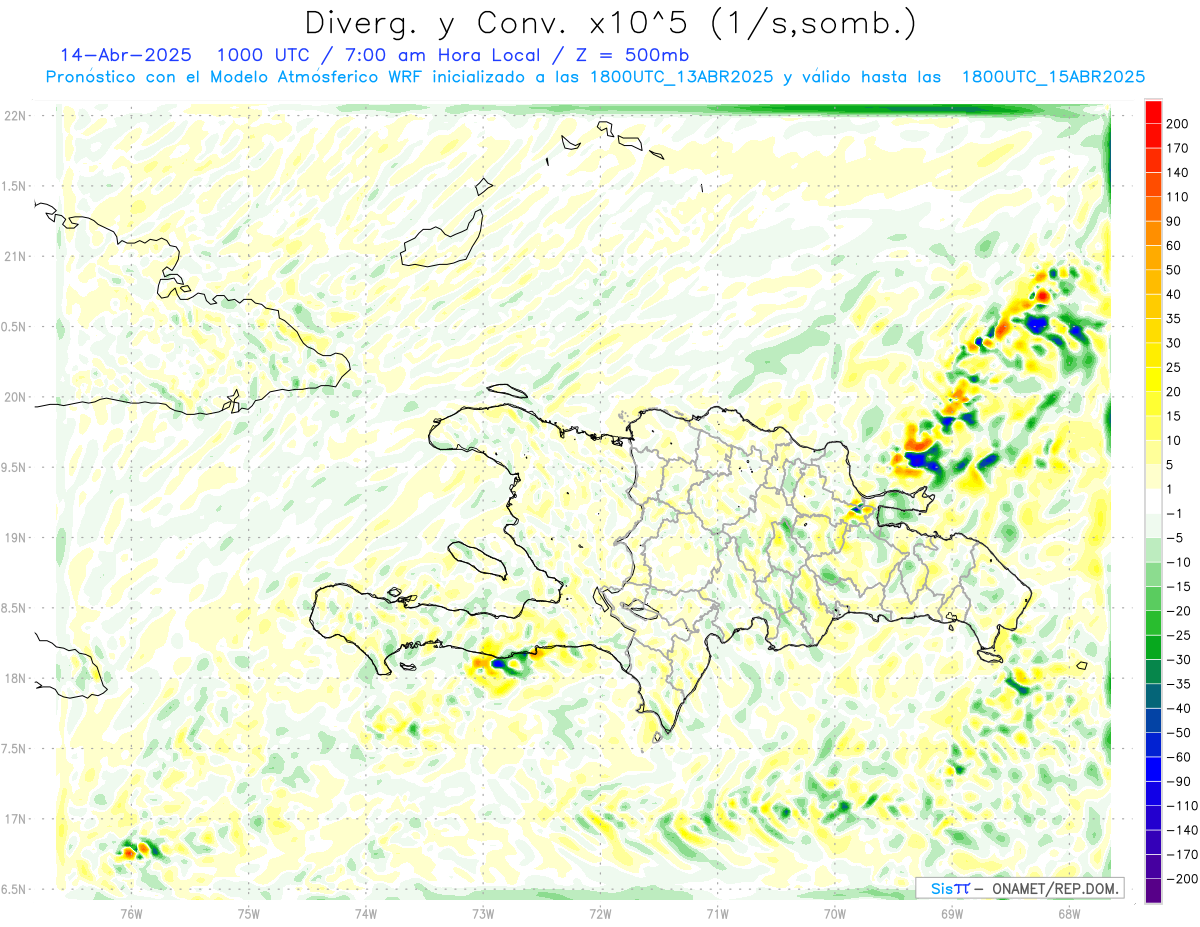Click the '76W' longitude label
The image size is (1200, 927).
(x=131, y=913)
